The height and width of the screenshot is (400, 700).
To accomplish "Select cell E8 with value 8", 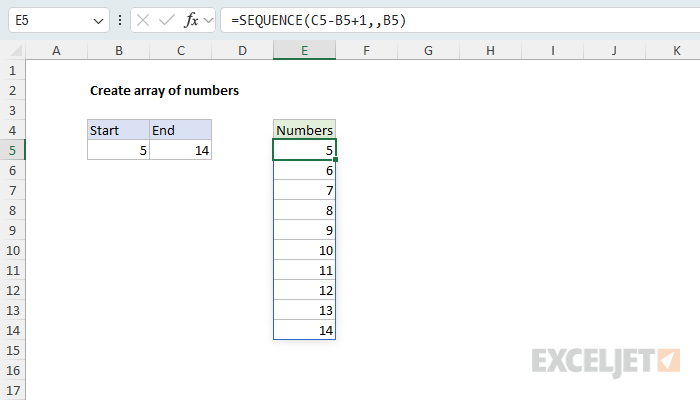I will click(x=304, y=210).
